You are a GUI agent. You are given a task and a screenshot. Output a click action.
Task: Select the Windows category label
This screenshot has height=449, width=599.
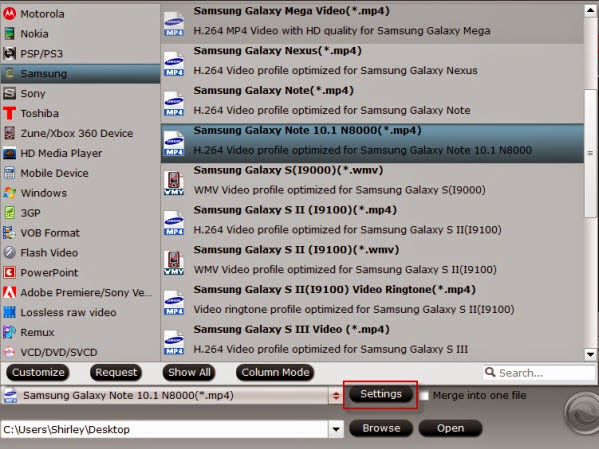tap(44, 193)
